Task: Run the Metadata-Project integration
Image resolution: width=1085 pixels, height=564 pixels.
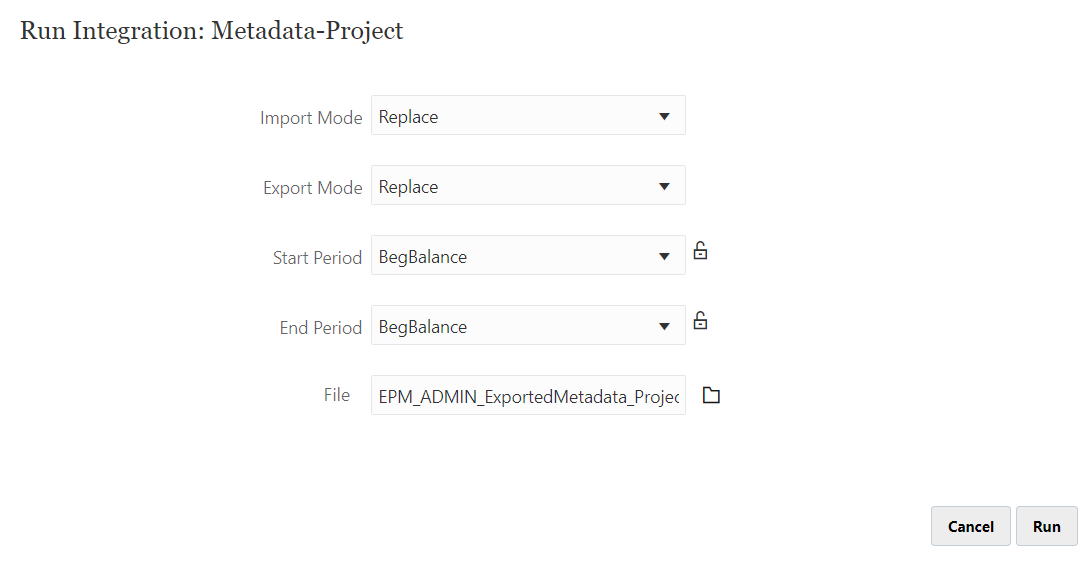Action: pyautogui.click(x=1046, y=526)
